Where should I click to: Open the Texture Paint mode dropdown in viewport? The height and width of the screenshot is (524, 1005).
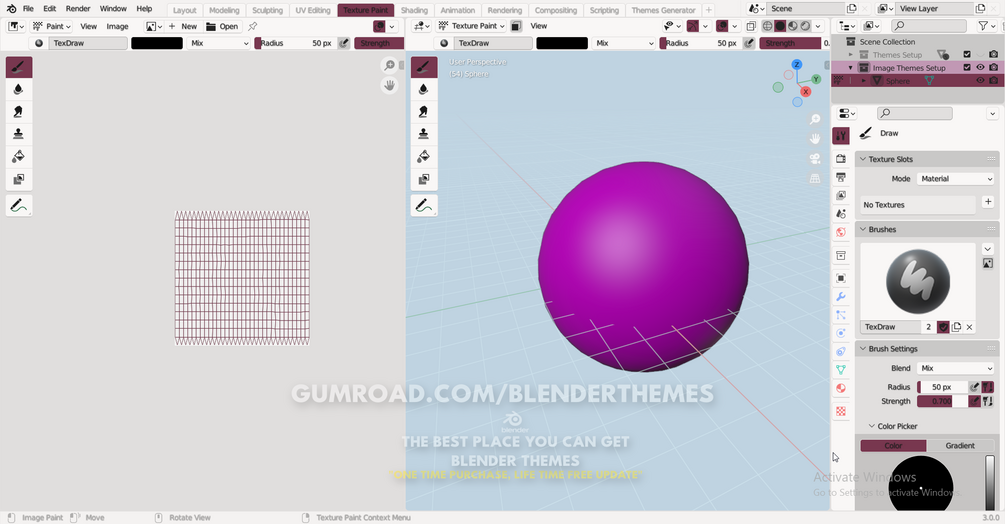tap(472, 26)
